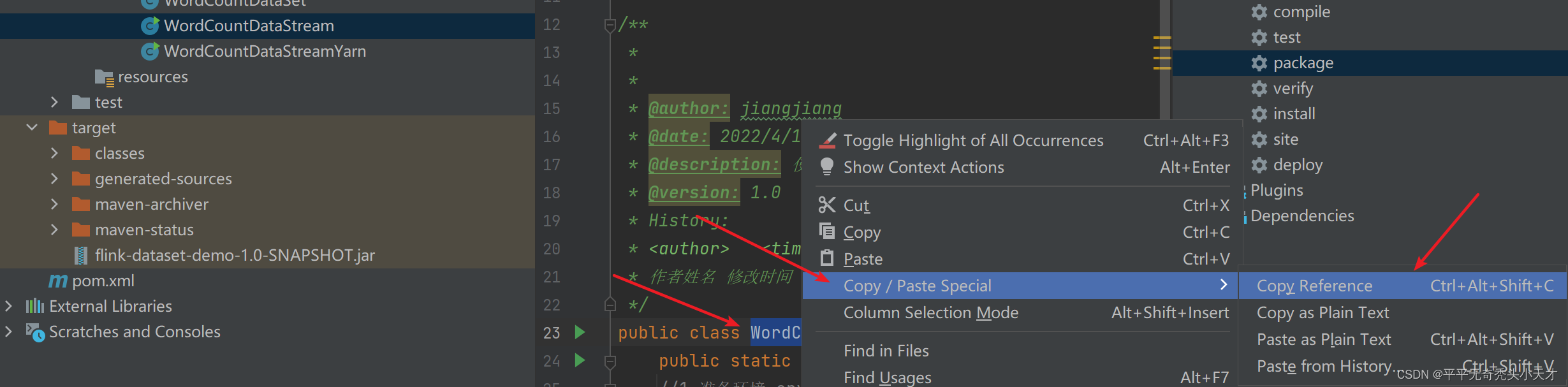Image resolution: width=1568 pixels, height=387 pixels.
Task: Click the Maven pom.xml icon
Action: tap(58, 281)
